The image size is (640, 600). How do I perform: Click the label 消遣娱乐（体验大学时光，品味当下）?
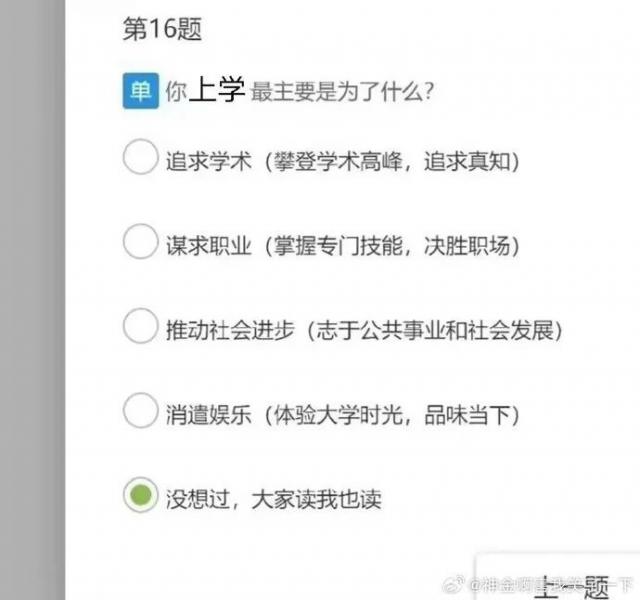343,415
